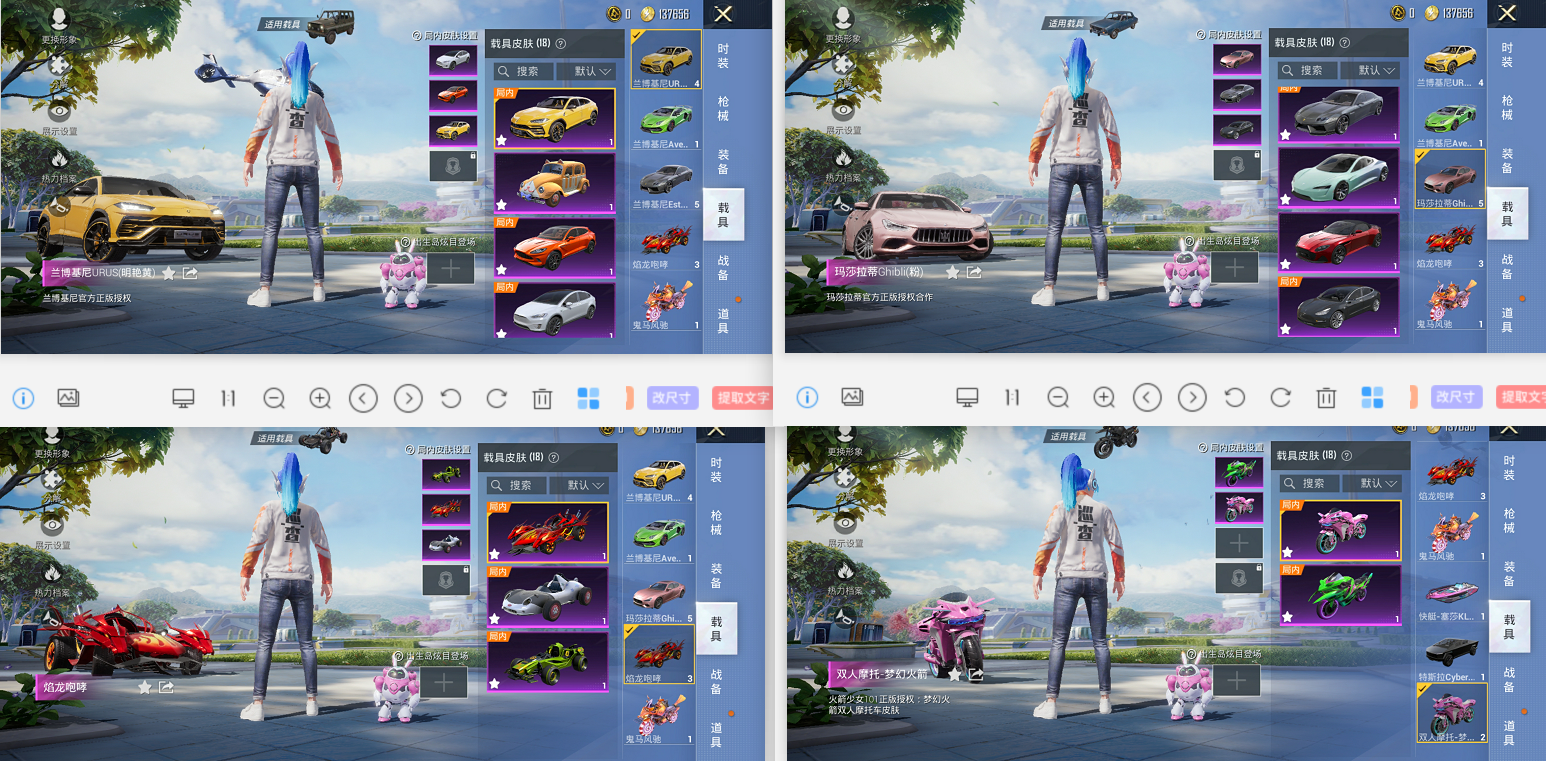1546x761 pixels.
Task: Click plus slot under 出生岛炫目登场 in URUS screenshot
Action: click(451, 268)
